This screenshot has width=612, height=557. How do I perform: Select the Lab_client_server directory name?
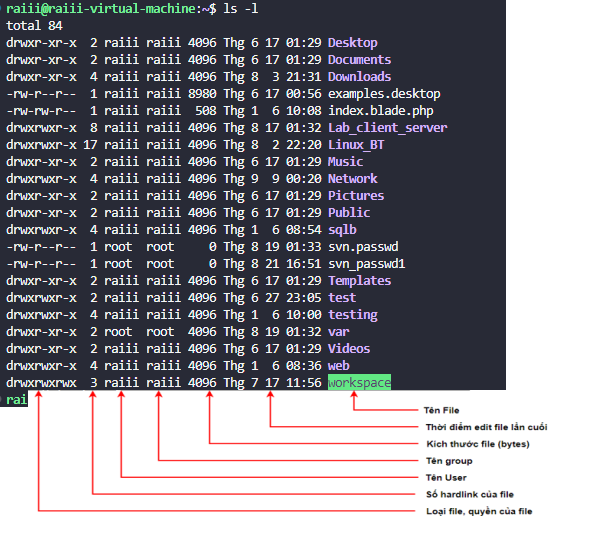click(x=387, y=127)
